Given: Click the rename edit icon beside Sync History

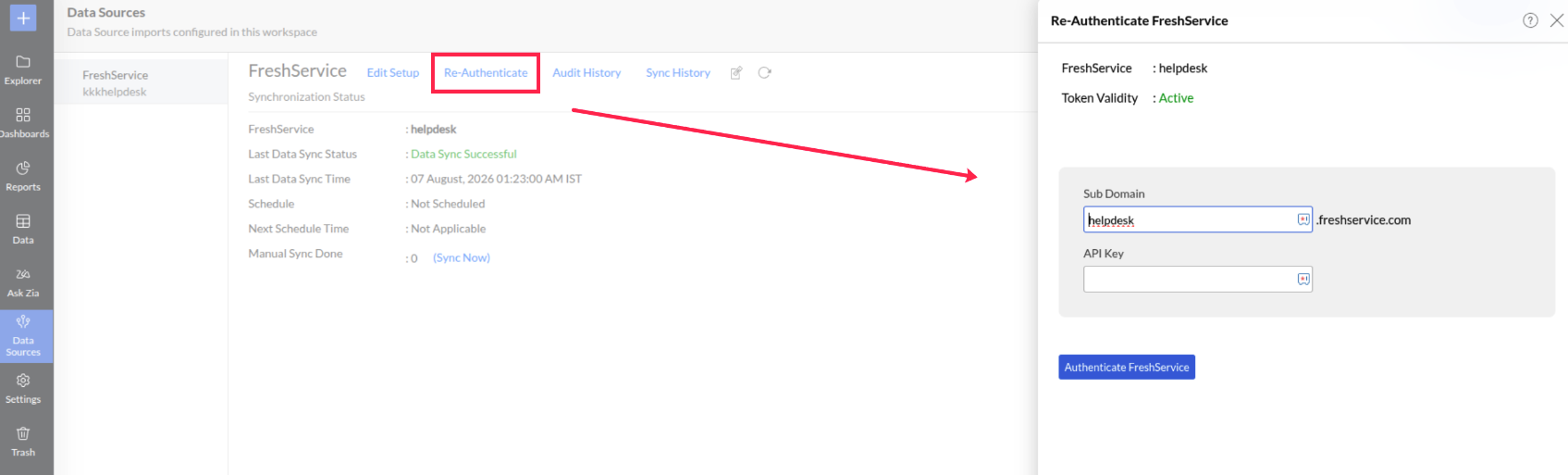Looking at the screenshot, I should pyautogui.click(x=736, y=73).
